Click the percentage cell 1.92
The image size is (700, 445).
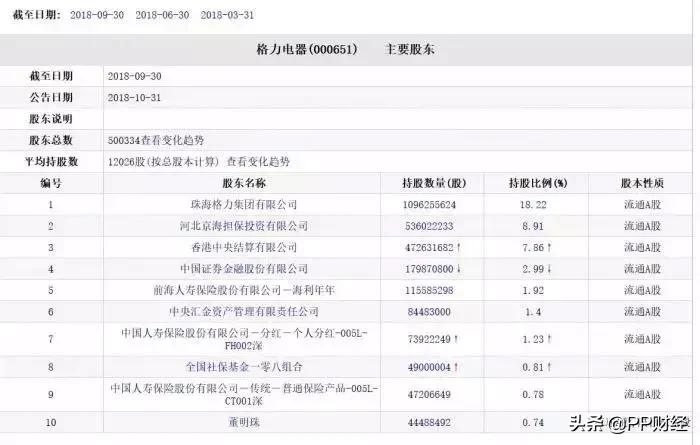click(x=533, y=291)
